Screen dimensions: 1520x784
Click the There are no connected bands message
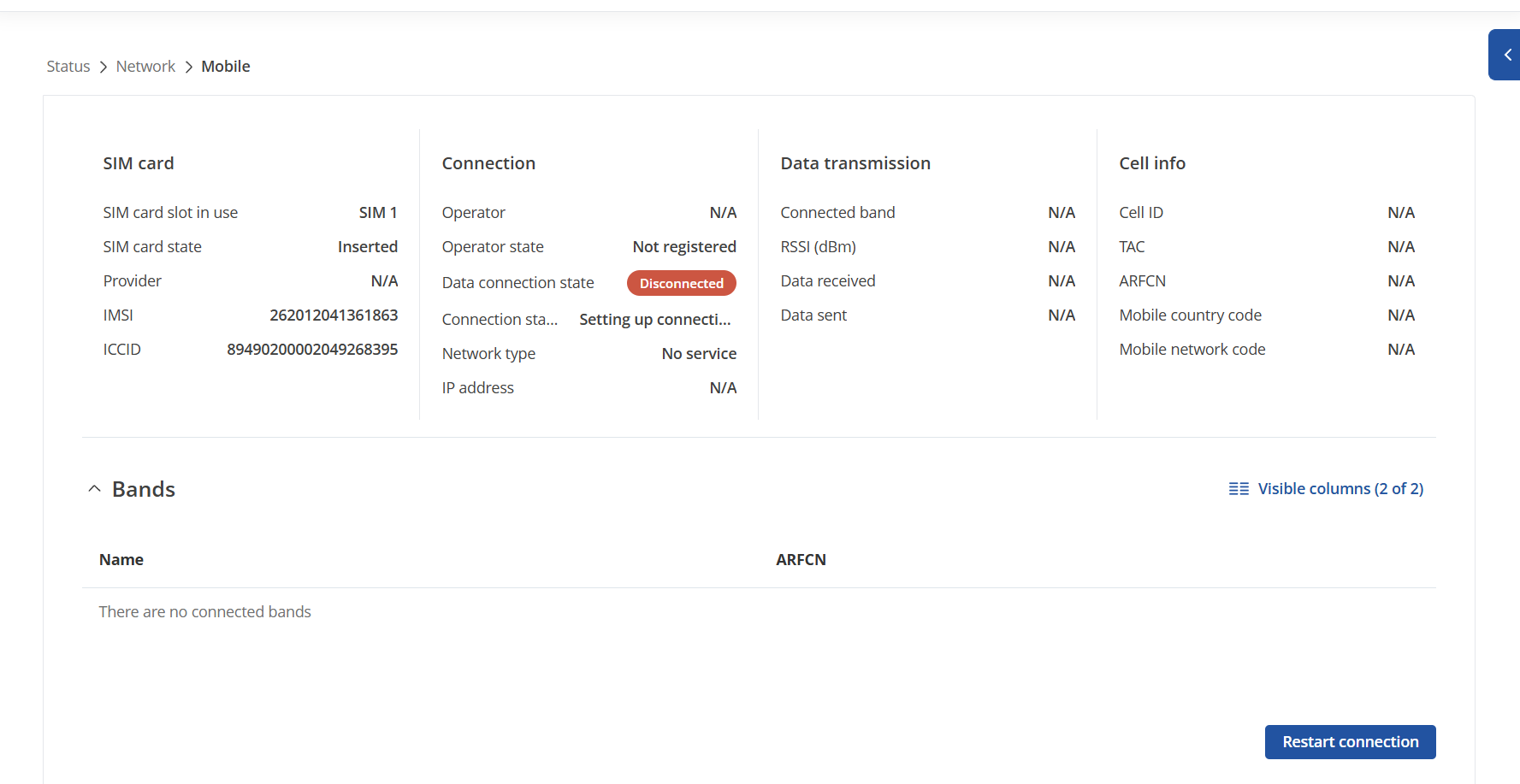pos(205,612)
